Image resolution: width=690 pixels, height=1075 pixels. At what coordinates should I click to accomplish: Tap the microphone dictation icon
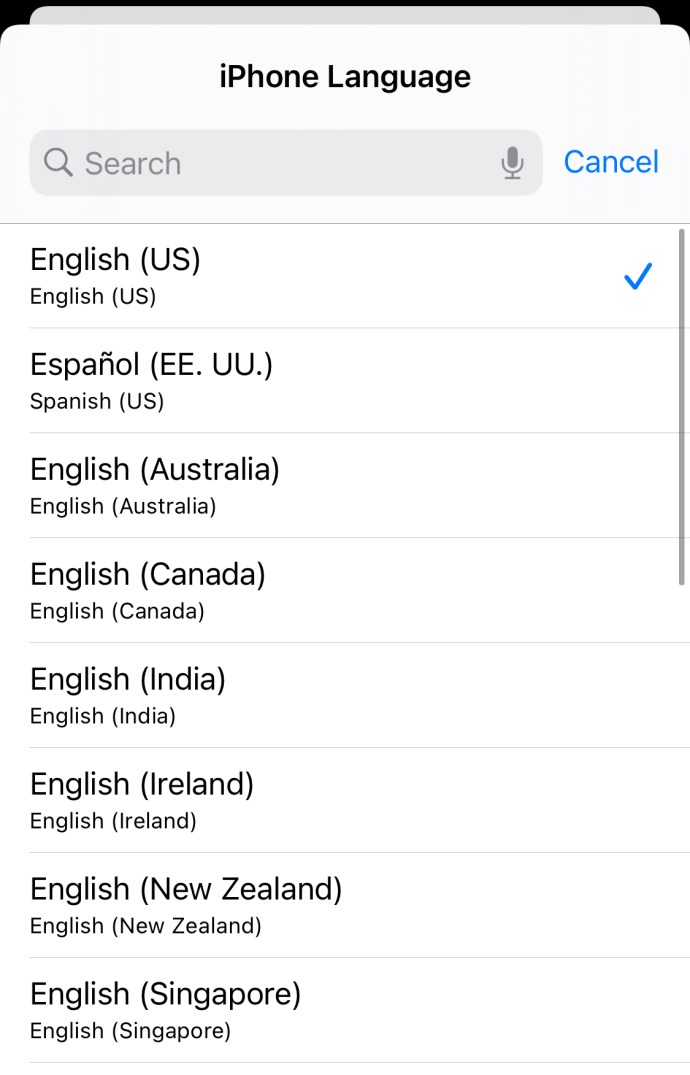click(x=512, y=163)
